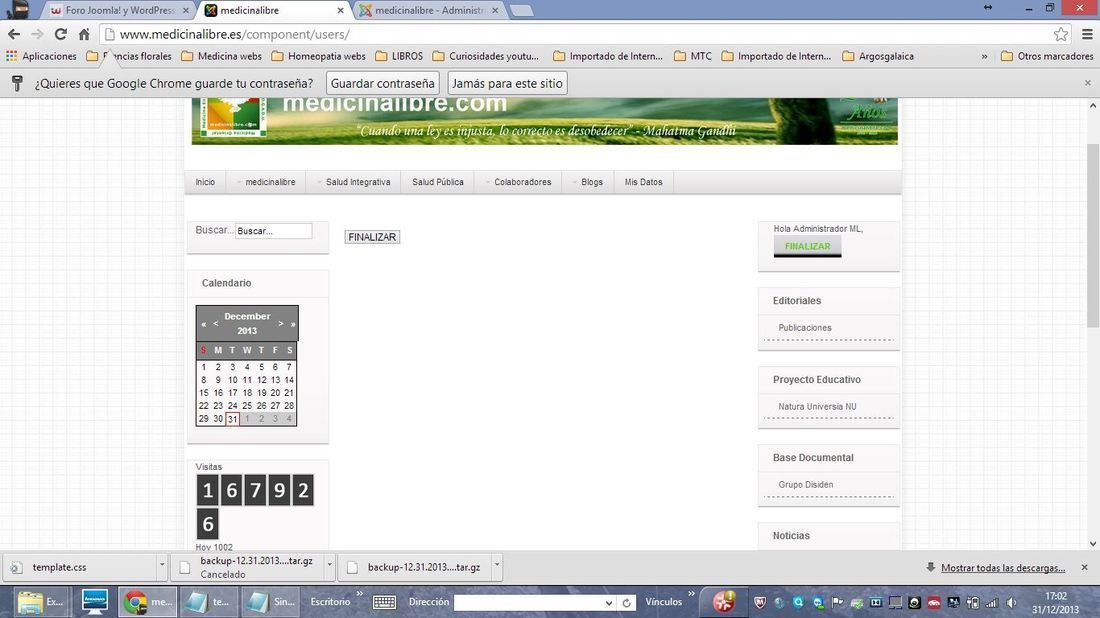The height and width of the screenshot is (618, 1100).
Task: Open the Salud Pública menu item
Action: coord(438,182)
